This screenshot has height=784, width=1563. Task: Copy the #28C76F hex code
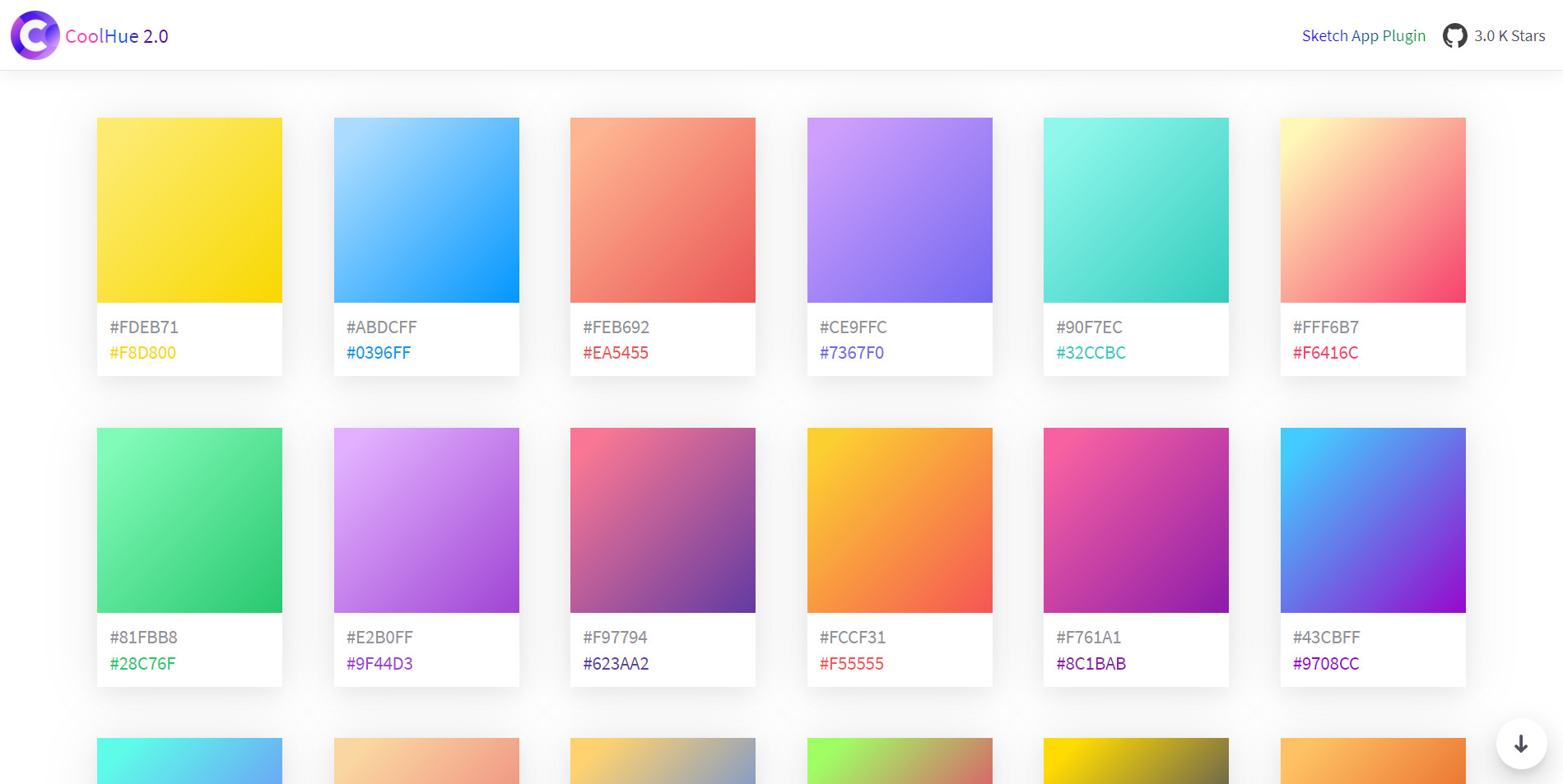click(143, 664)
